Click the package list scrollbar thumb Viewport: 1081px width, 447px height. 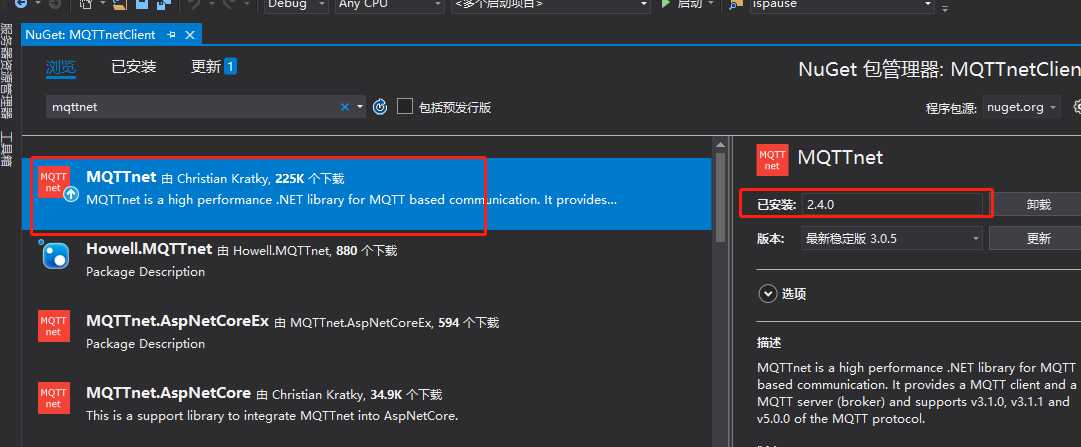tap(720, 197)
